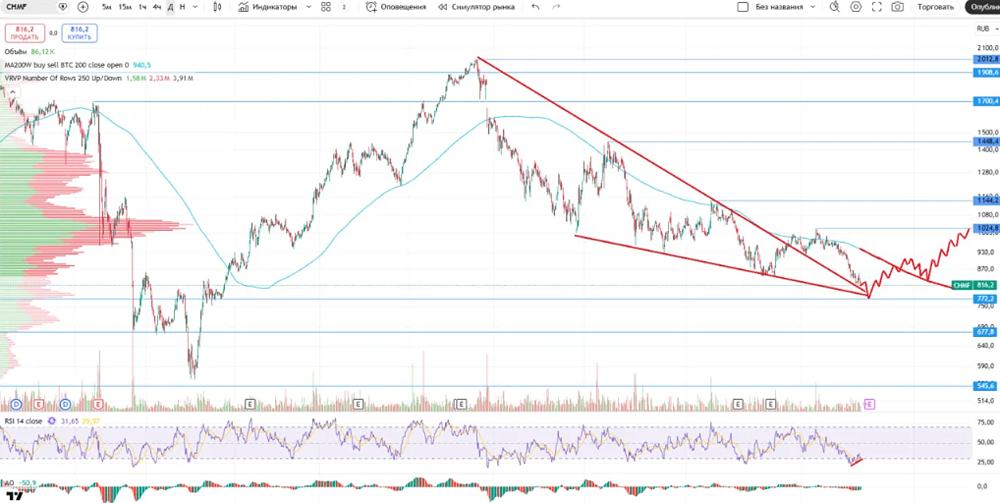The height and width of the screenshot is (503, 1000).
Task: Expand the timeframe list chevron
Action: [x=195, y=7]
